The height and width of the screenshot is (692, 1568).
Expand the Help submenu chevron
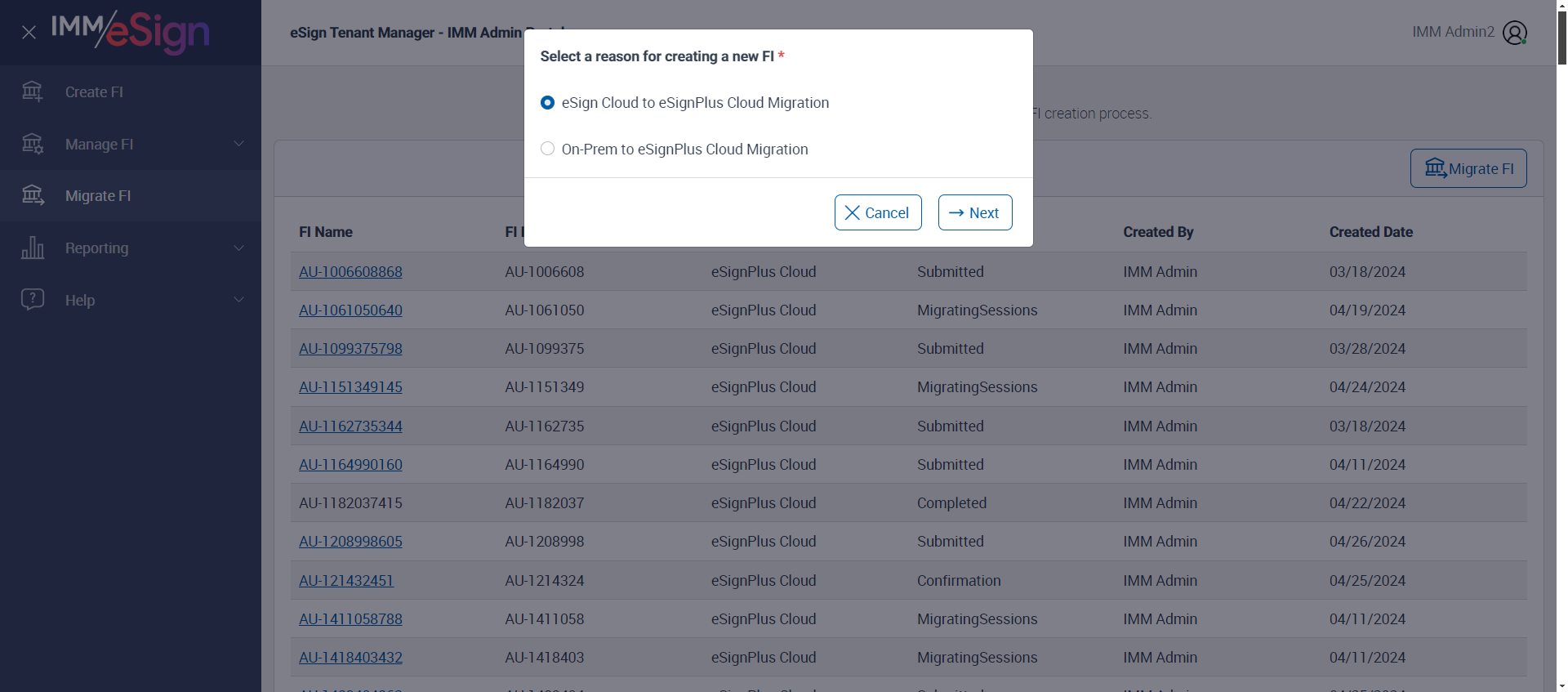click(x=238, y=300)
